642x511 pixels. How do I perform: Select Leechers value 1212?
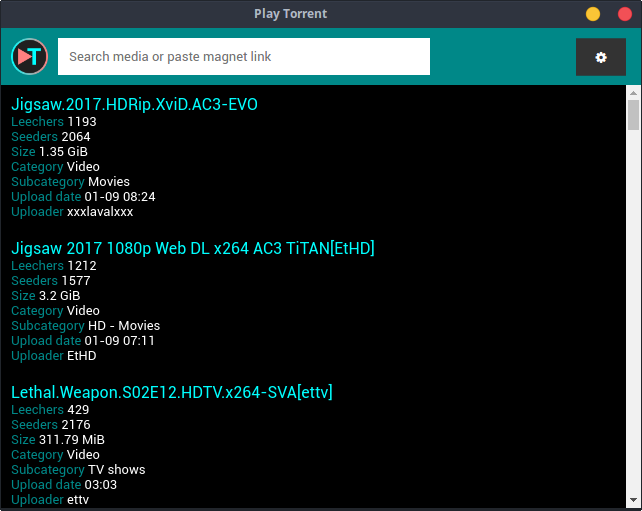pos(82,266)
